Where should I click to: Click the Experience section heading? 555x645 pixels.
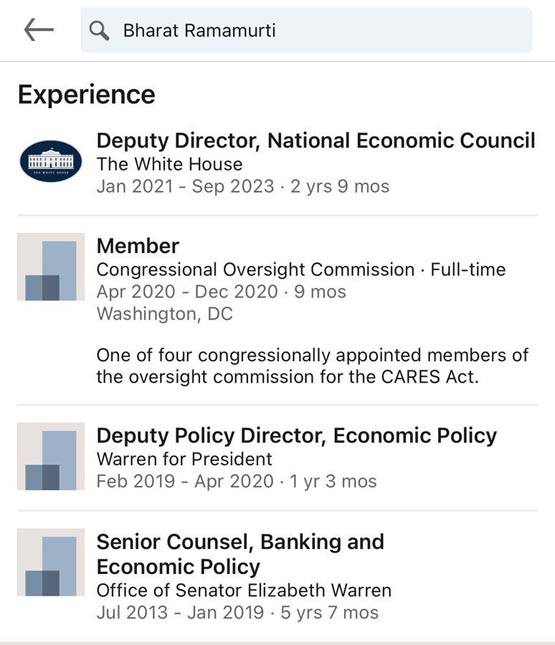tap(86, 95)
